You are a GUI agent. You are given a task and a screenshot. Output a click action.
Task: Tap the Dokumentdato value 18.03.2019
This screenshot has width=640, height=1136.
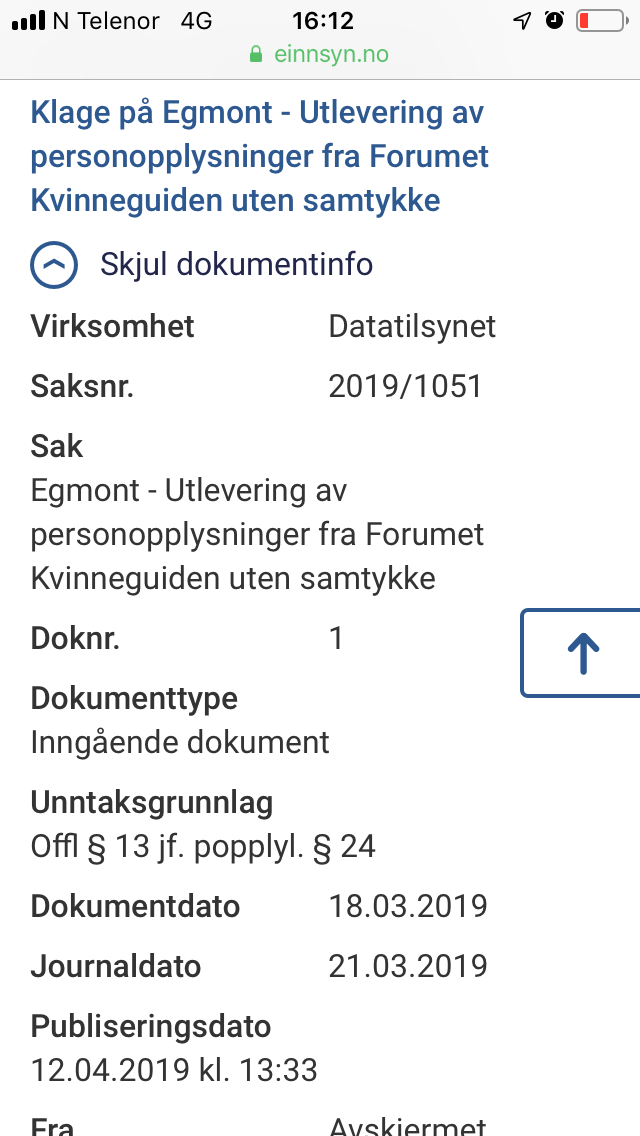tap(408, 906)
